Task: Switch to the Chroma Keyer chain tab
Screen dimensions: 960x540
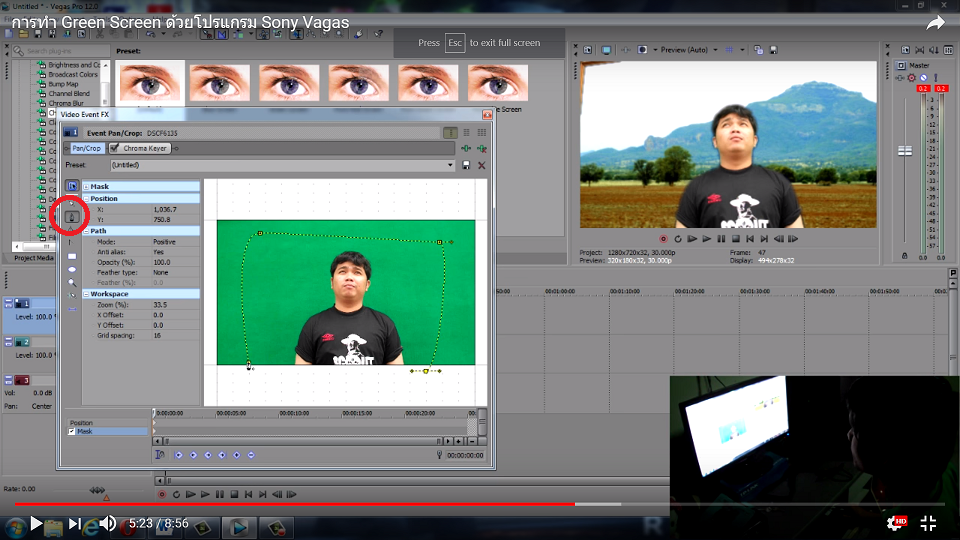Action: (140, 148)
